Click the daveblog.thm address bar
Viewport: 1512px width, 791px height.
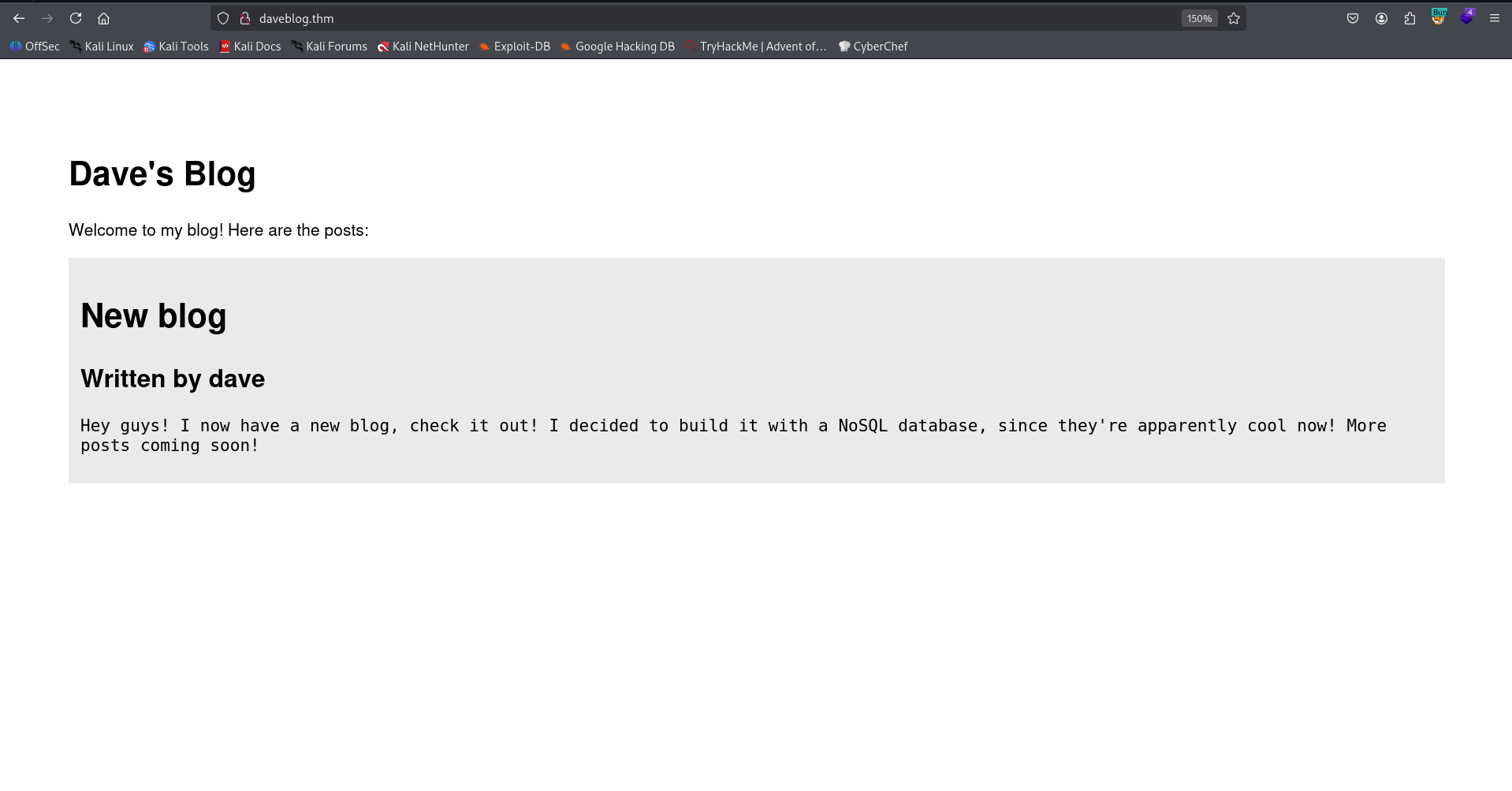pos(709,18)
